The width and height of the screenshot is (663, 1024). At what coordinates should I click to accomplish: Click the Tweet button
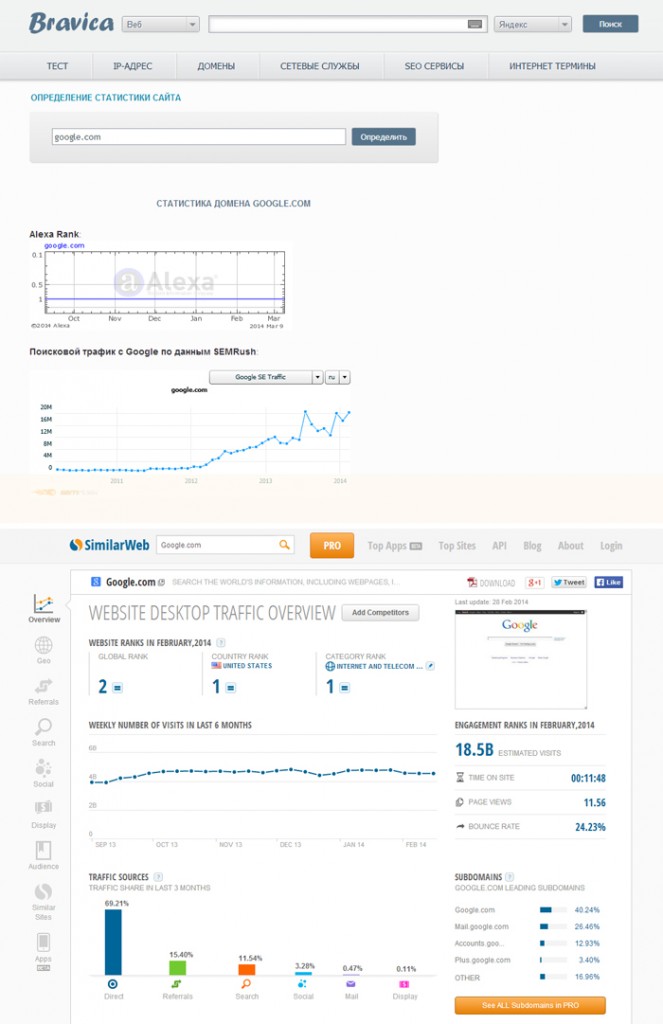(x=568, y=583)
